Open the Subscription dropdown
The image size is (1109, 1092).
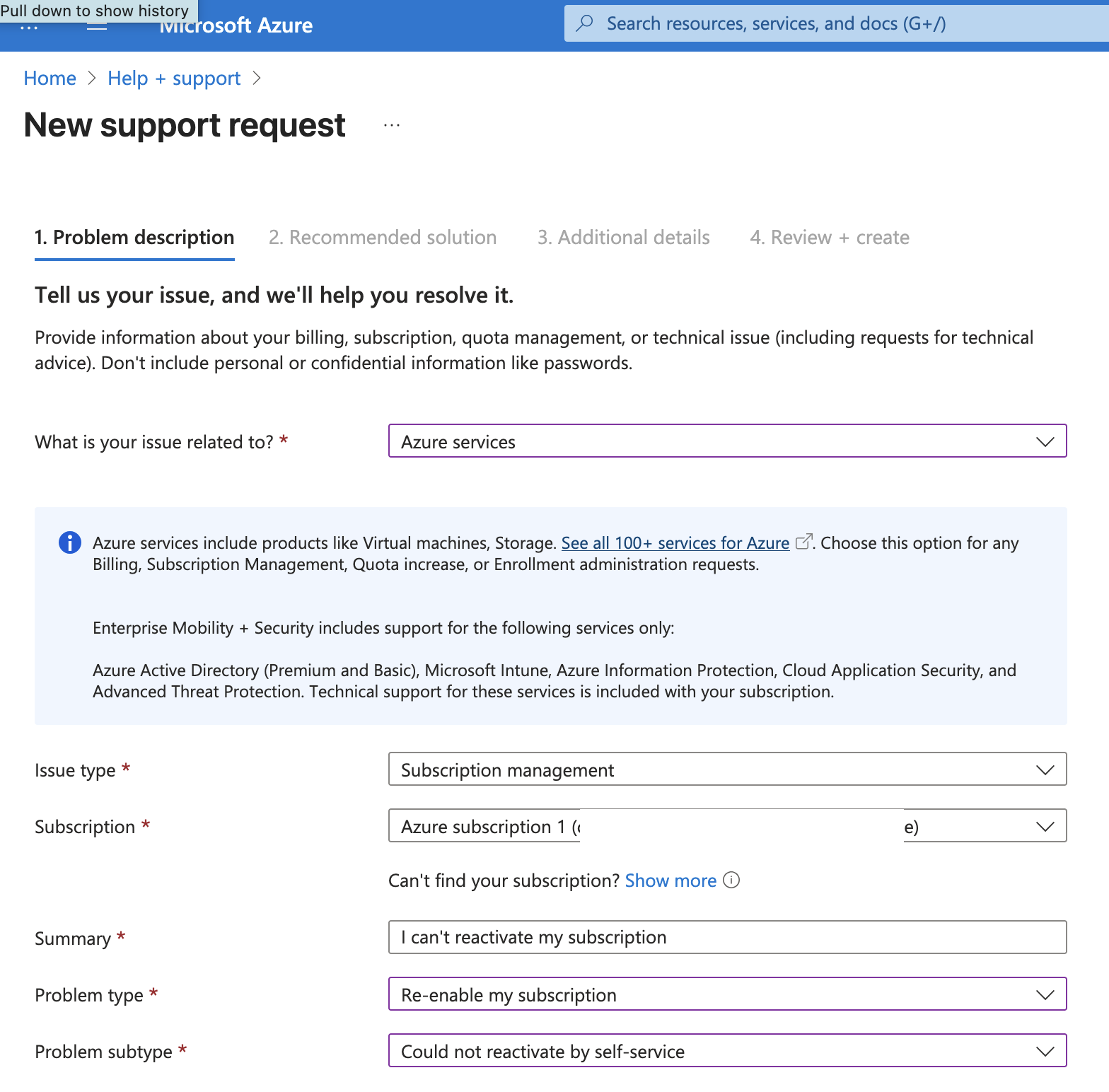click(727, 825)
